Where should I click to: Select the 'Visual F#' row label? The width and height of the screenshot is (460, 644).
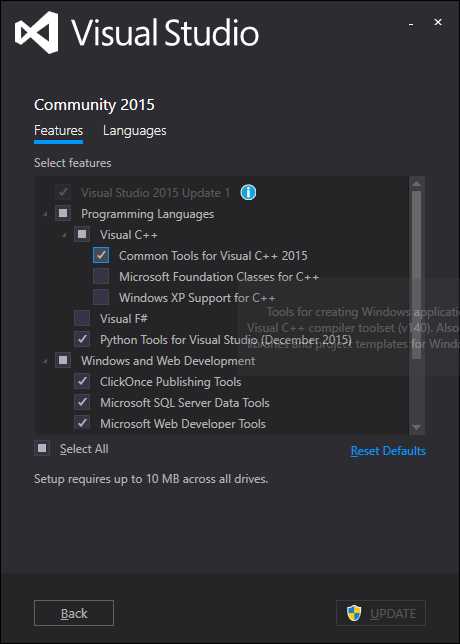click(124, 318)
